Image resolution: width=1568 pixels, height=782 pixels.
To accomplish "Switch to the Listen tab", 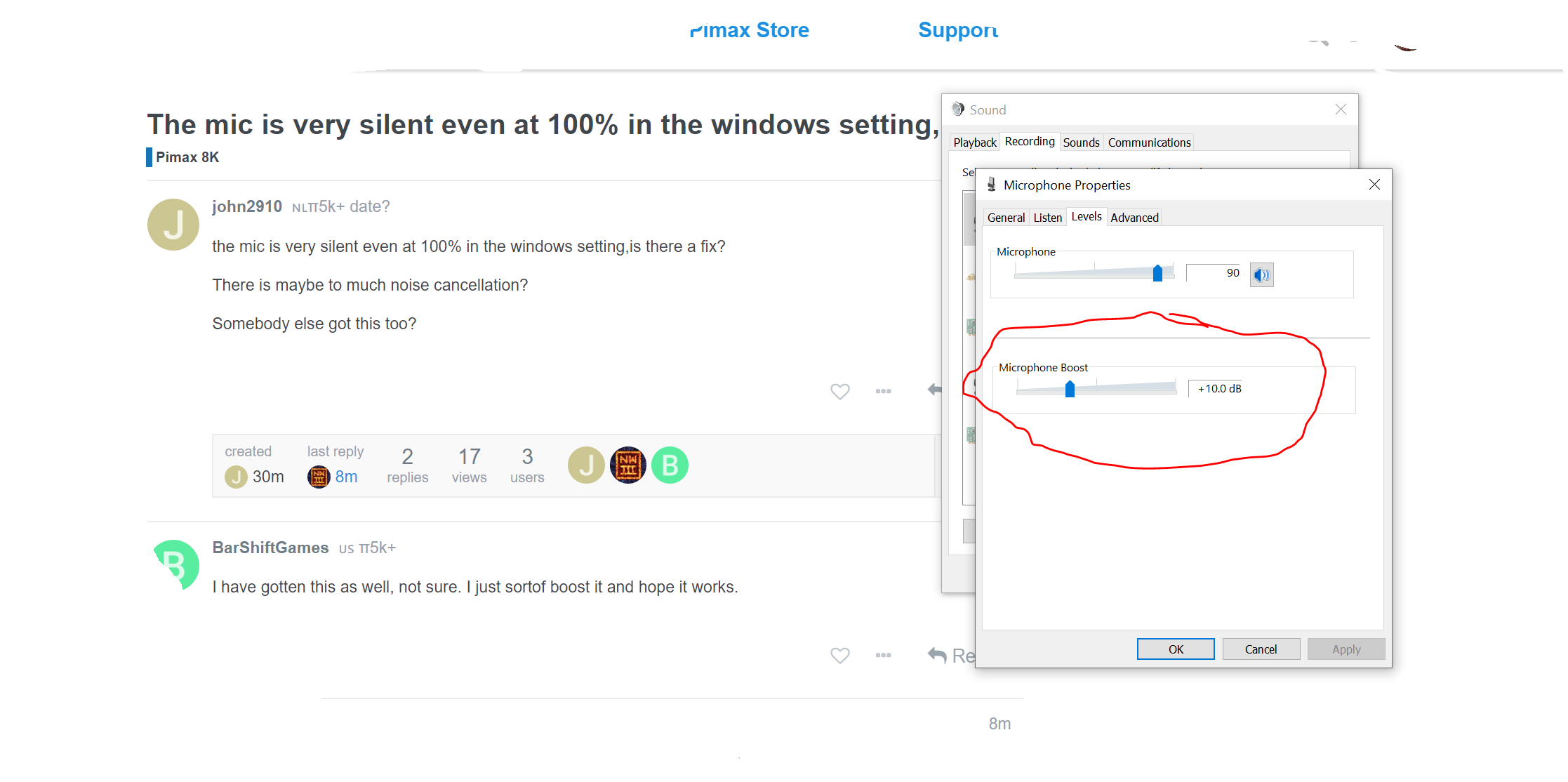I will click(x=1048, y=218).
